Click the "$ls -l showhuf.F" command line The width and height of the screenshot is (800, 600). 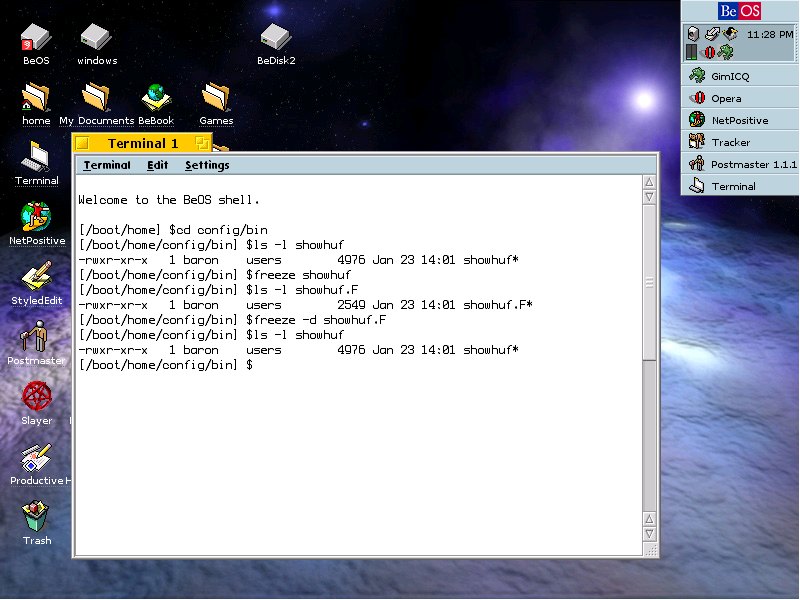[302, 290]
